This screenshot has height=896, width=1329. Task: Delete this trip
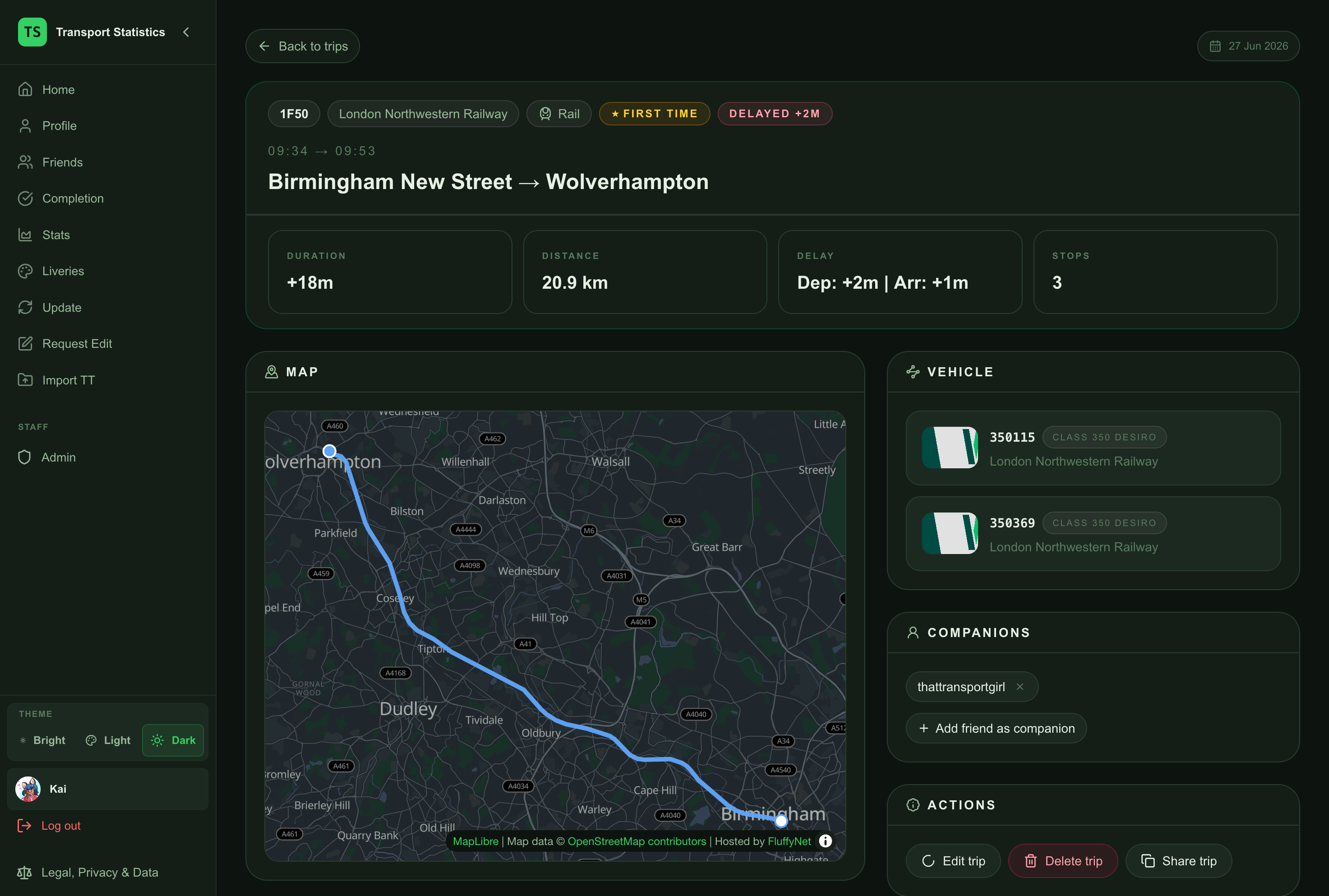[1063, 861]
